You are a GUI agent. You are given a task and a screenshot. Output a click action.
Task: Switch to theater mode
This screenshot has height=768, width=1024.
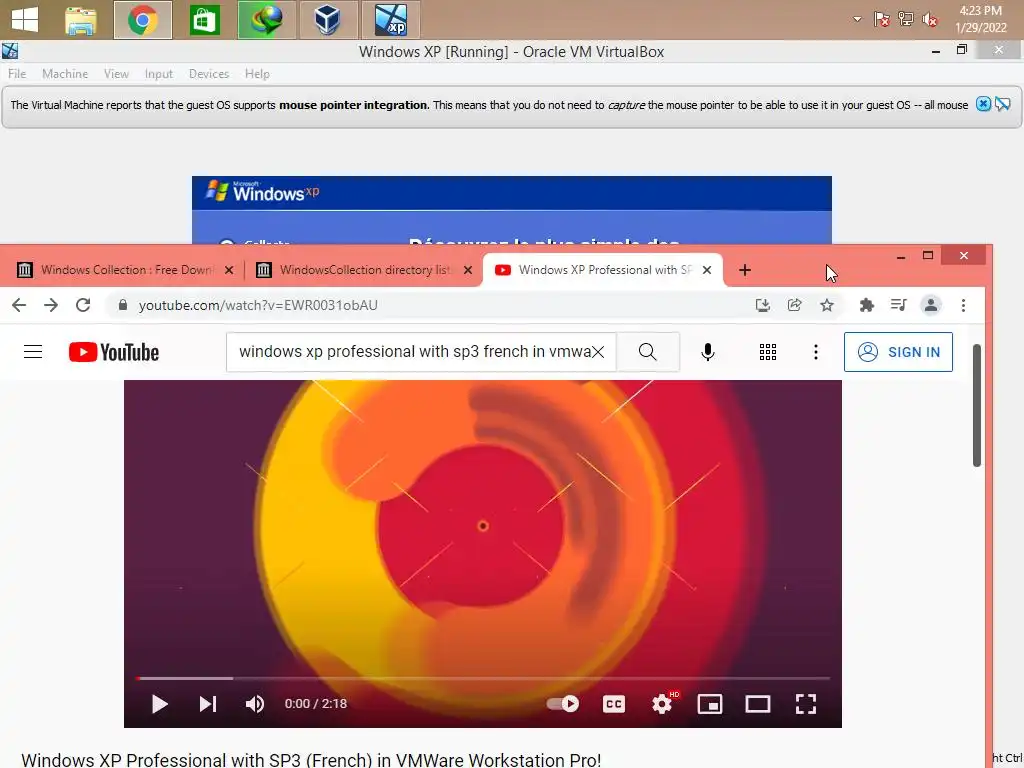(758, 704)
